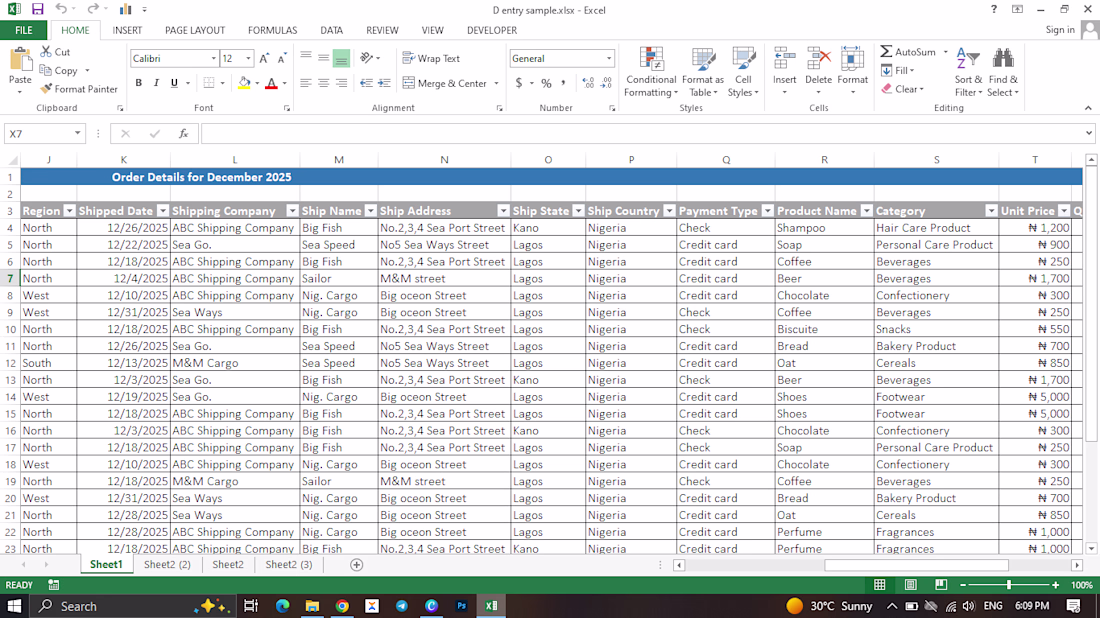
Task: Click the Copy button
Action: (x=59, y=71)
